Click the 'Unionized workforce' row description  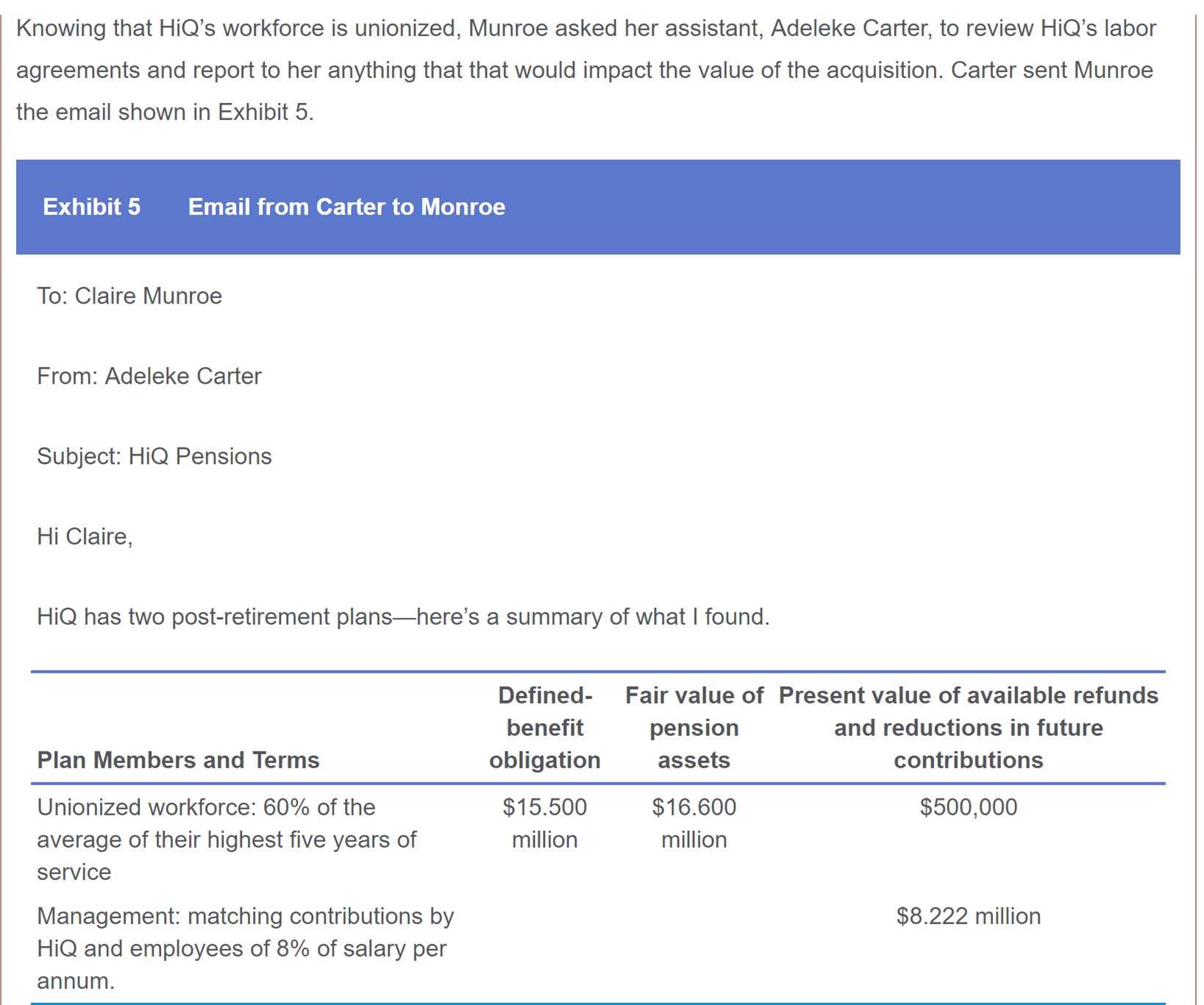pos(227,839)
